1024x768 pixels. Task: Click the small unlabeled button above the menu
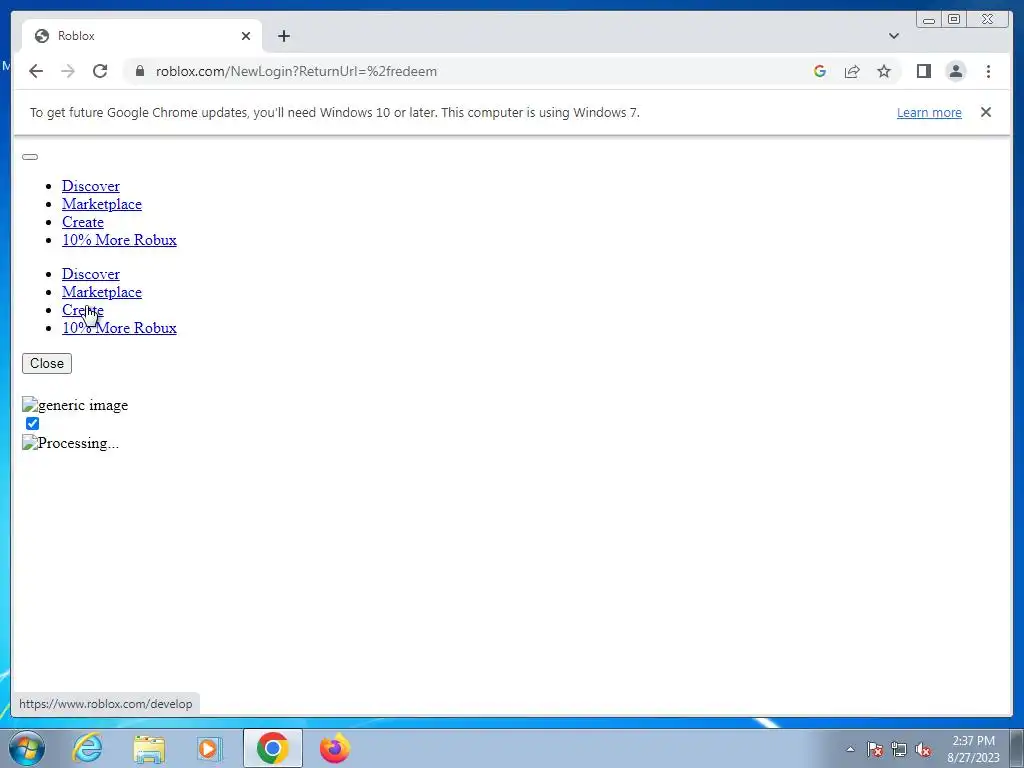[x=30, y=157]
